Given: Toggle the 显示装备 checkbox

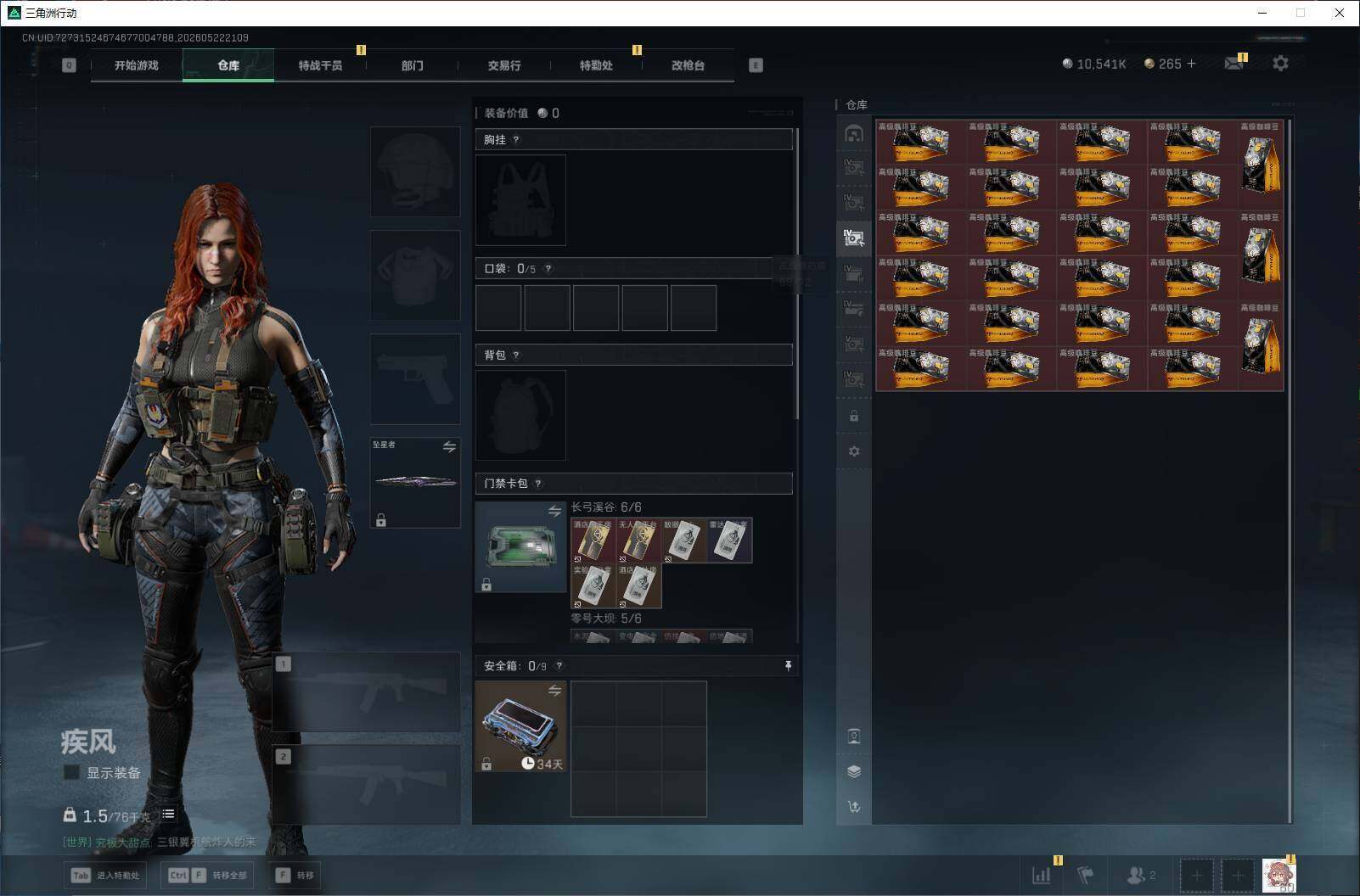Looking at the screenshot, I should [71, 772].
